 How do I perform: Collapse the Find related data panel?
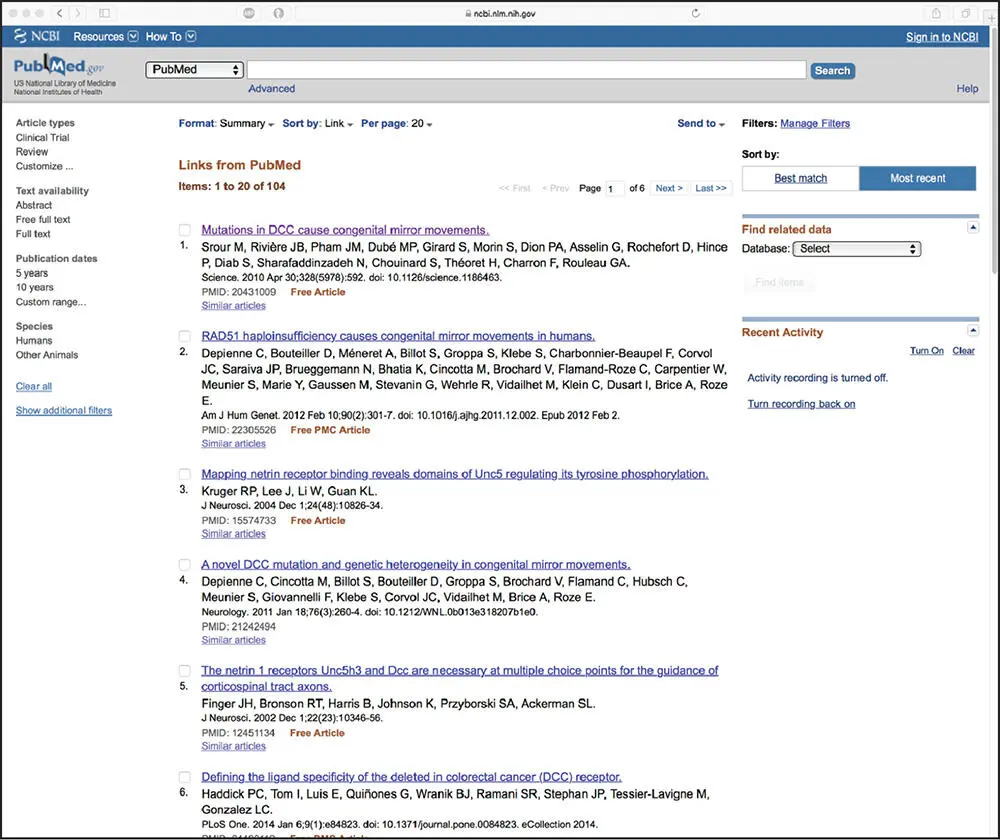[973, 228]
